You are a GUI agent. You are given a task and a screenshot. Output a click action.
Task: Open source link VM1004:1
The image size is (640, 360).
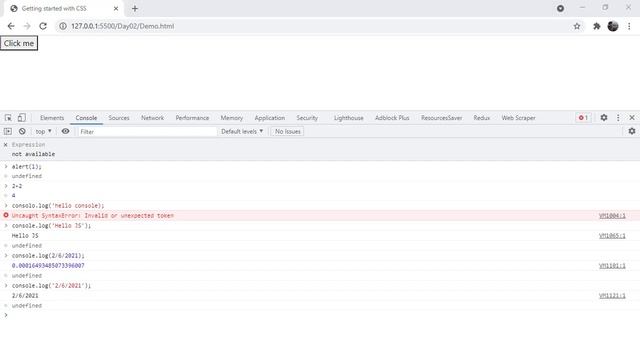(x=612, y=216)
